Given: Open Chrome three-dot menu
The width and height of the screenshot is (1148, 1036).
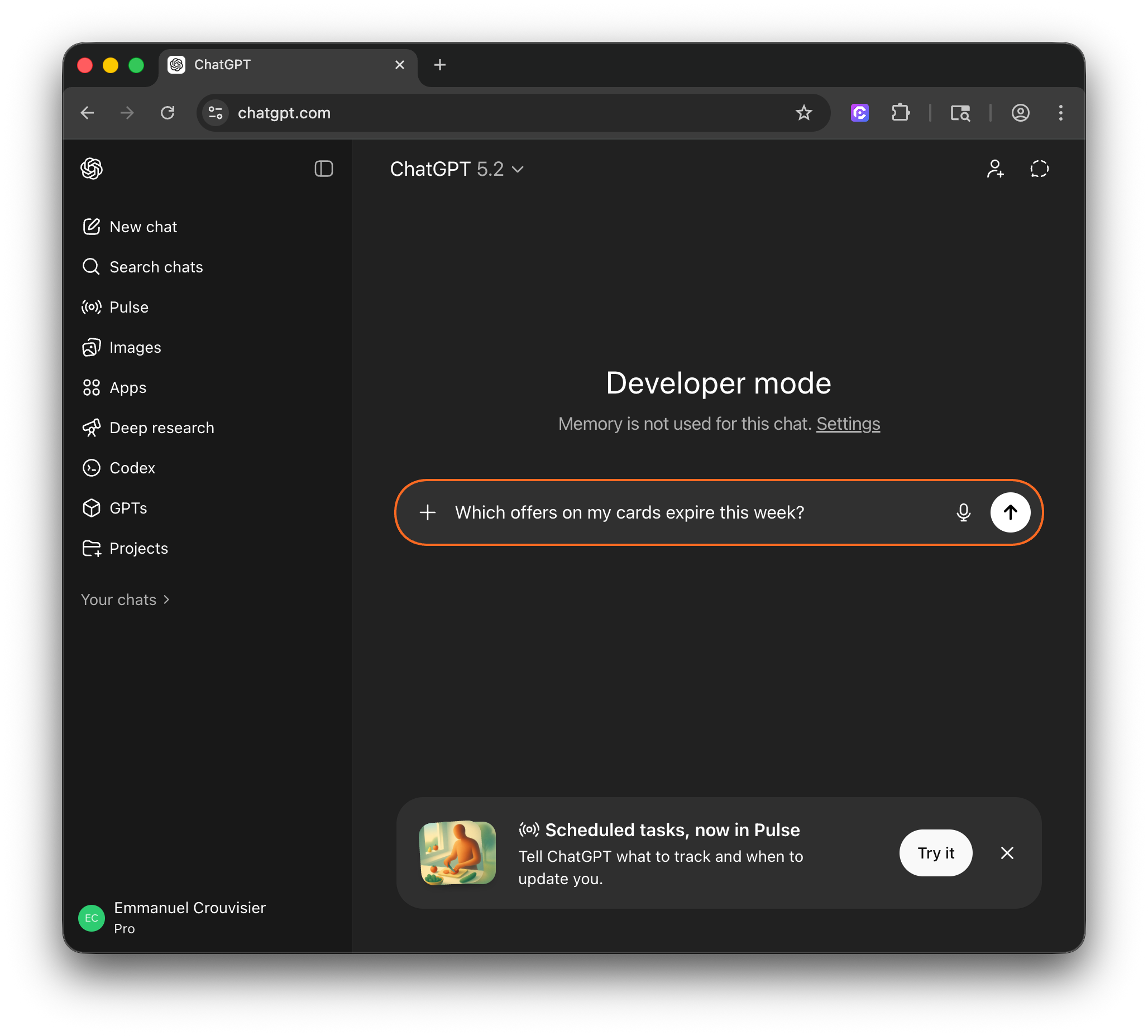Looking at the screenshot, I should (x=1060, y=113).
